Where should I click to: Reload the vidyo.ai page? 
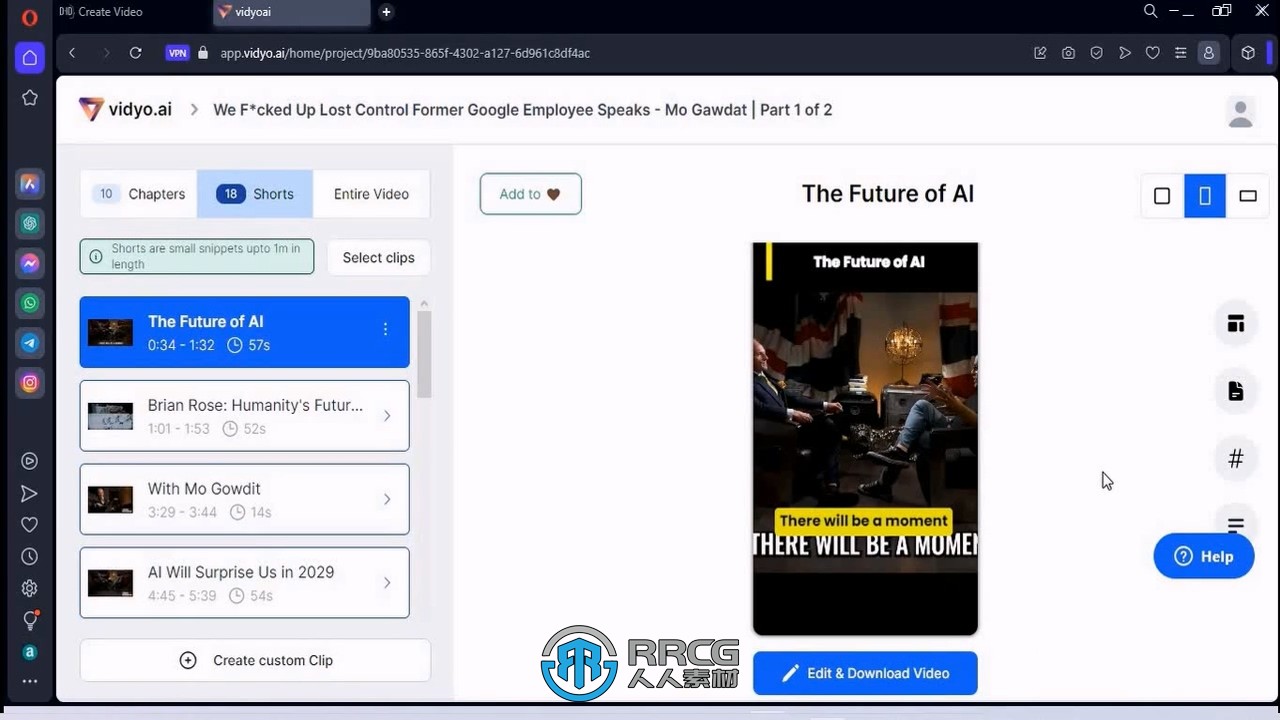click(x=135, y=53)
